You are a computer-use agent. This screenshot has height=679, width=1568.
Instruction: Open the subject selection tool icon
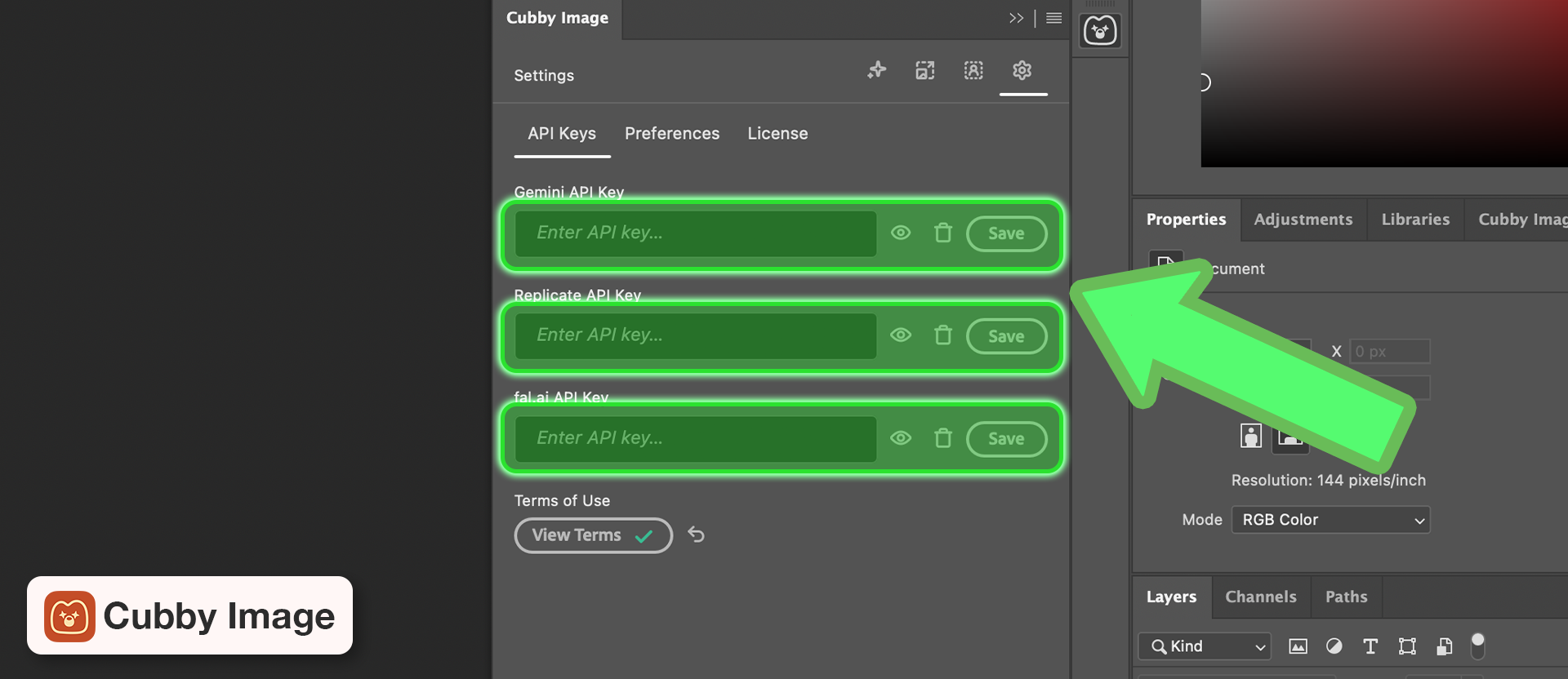(973, 71)
